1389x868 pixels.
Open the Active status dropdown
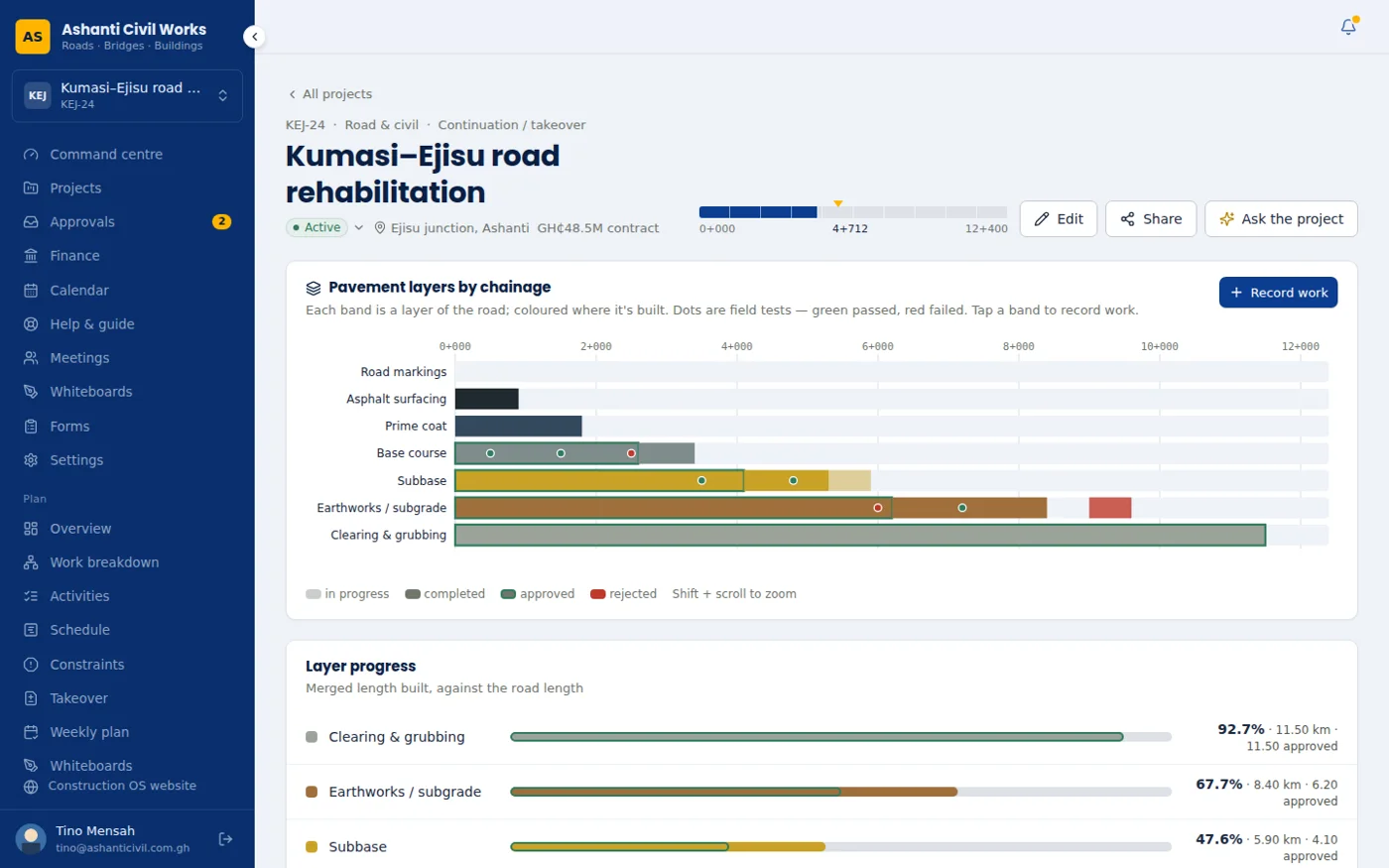[x=325, y=227]
